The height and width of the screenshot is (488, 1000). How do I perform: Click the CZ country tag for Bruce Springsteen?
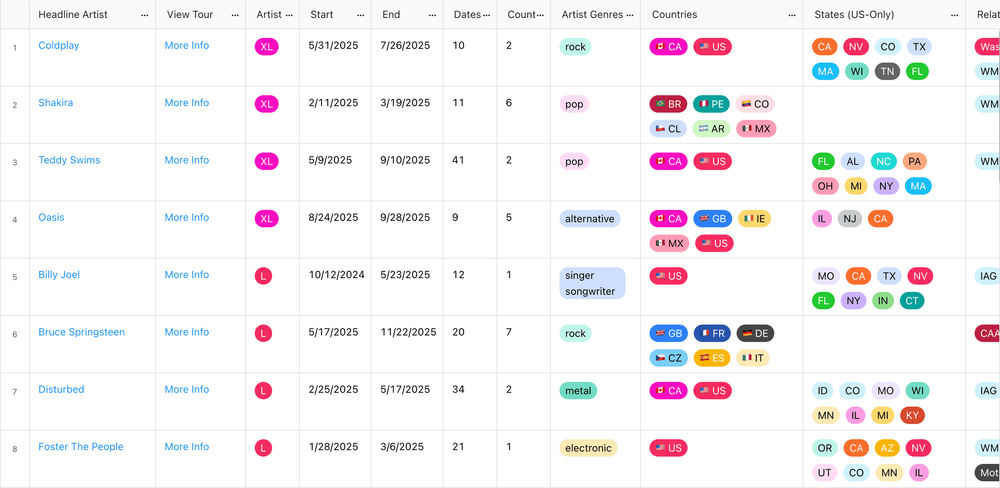(668, 358)
